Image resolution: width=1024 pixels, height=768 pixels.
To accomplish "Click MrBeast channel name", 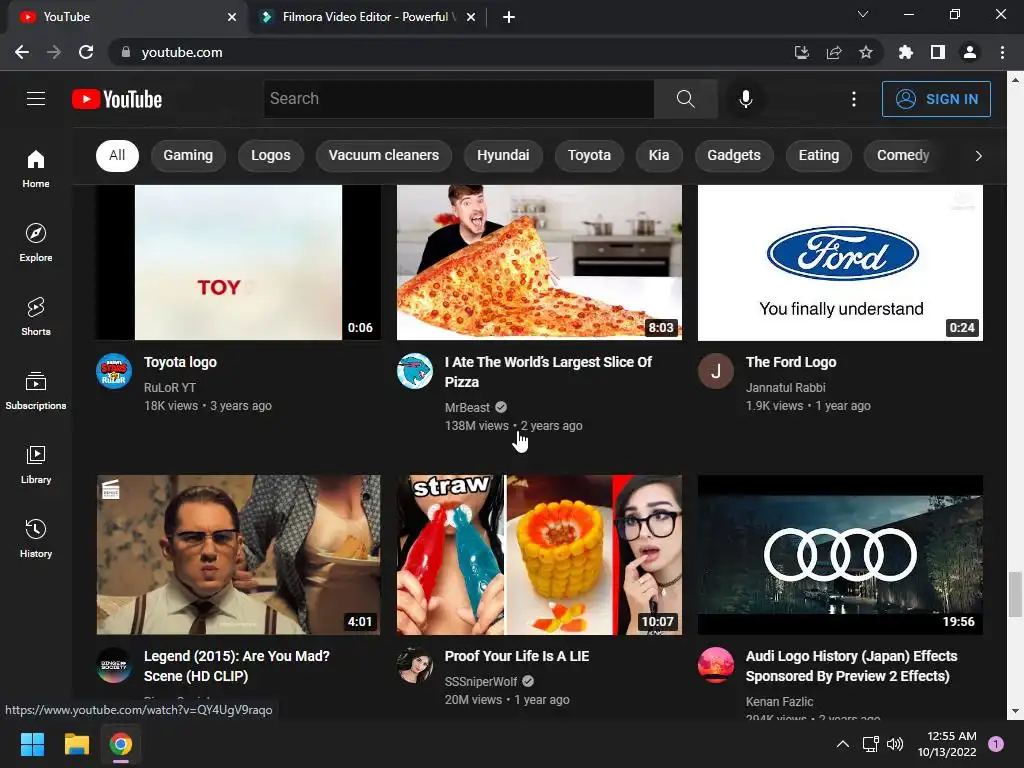I will (x=467, y=408).
